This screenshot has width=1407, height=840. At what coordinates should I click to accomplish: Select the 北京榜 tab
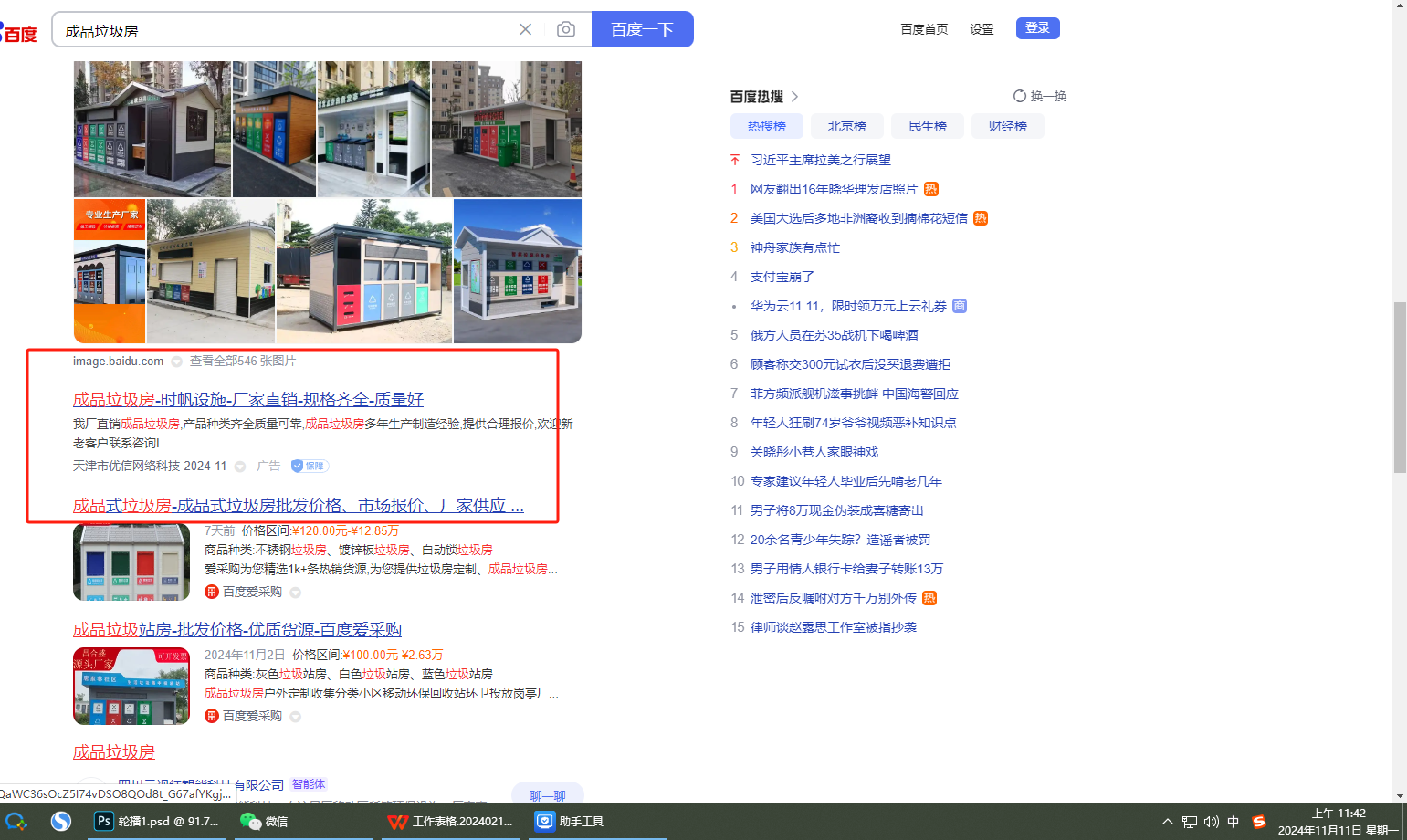pos(847,126)
